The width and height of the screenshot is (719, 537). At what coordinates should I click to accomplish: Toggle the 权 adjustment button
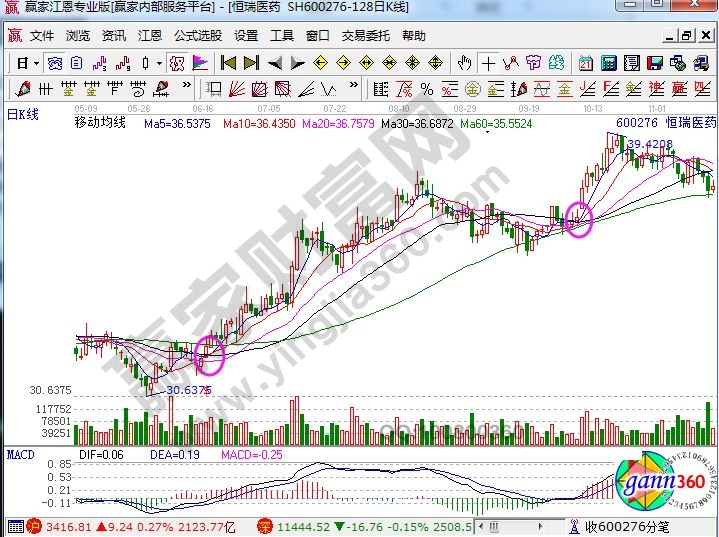[x=176, y=63]
